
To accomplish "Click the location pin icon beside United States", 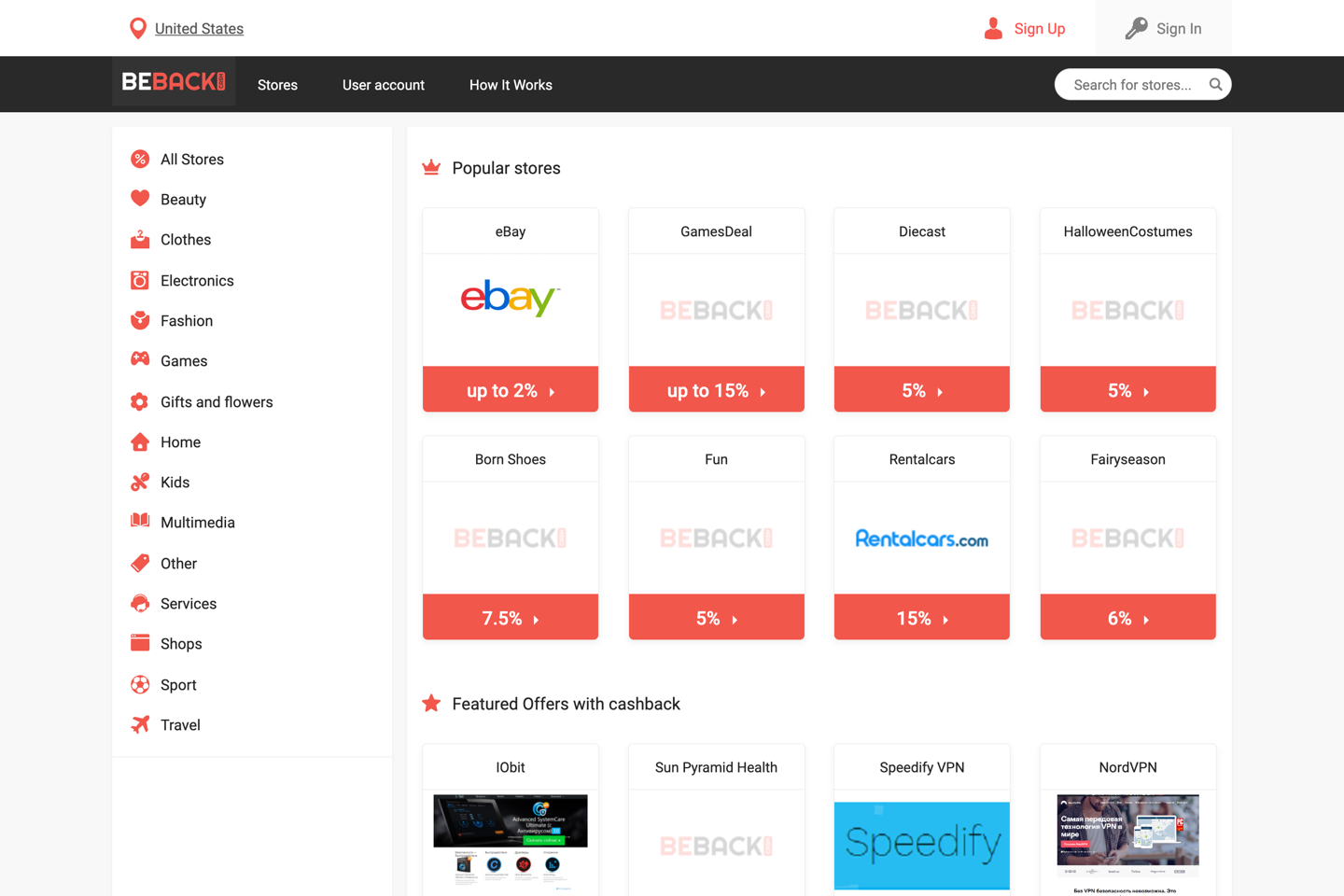I will pyautogui.click(x=137, y=29).
